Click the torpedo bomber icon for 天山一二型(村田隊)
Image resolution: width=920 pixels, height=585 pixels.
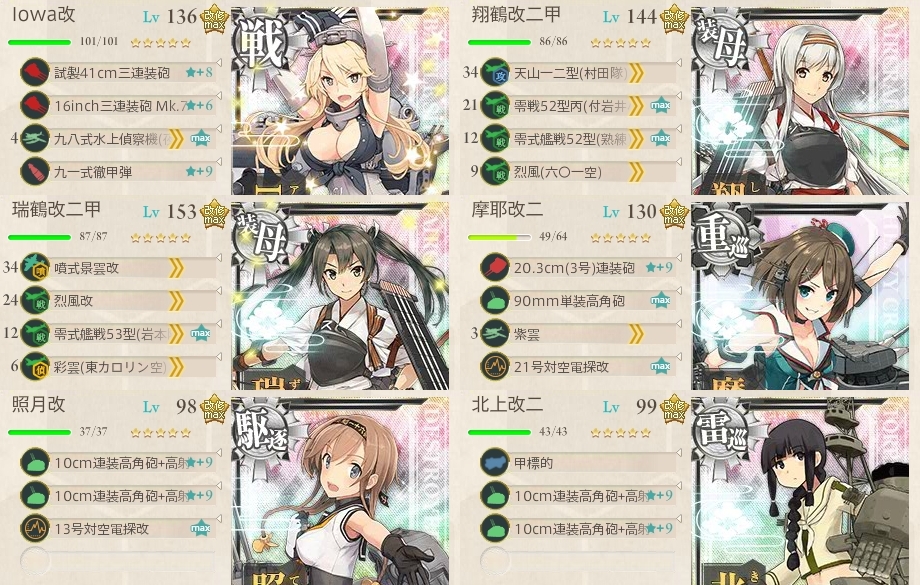pyautogui.click(x=495, y=73)
